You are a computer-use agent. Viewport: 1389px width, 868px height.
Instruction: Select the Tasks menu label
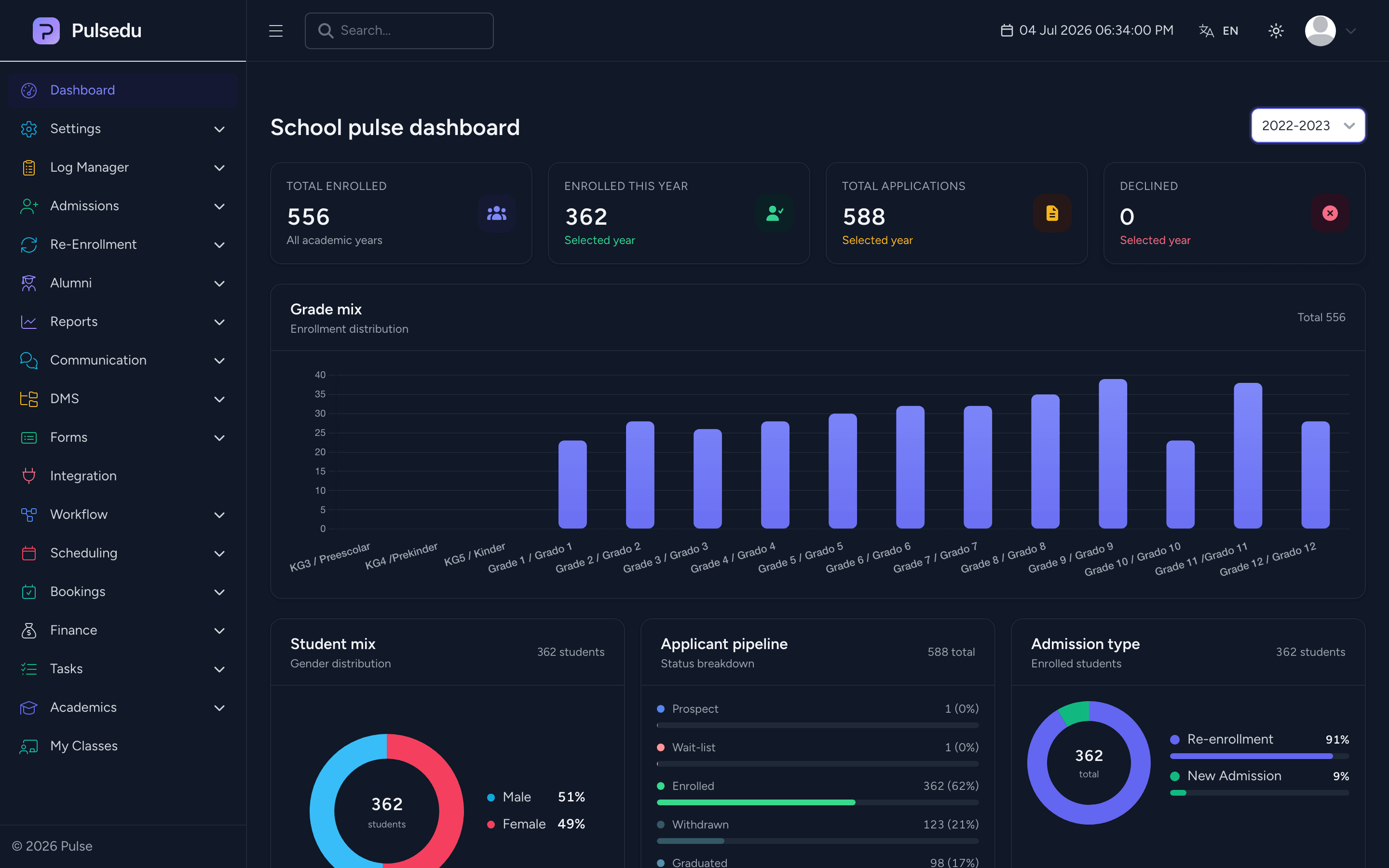click(67, 669)
